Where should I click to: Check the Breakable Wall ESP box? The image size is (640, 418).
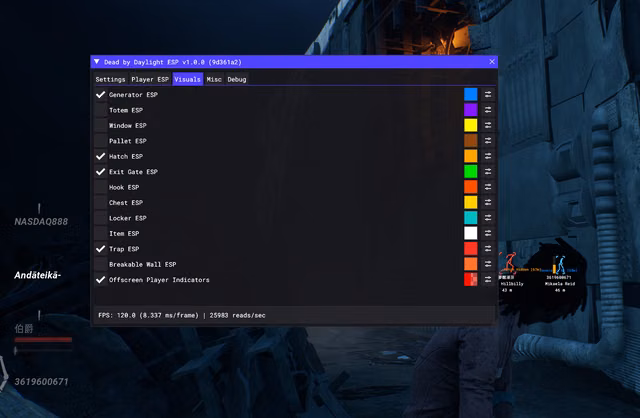[100, 264]
